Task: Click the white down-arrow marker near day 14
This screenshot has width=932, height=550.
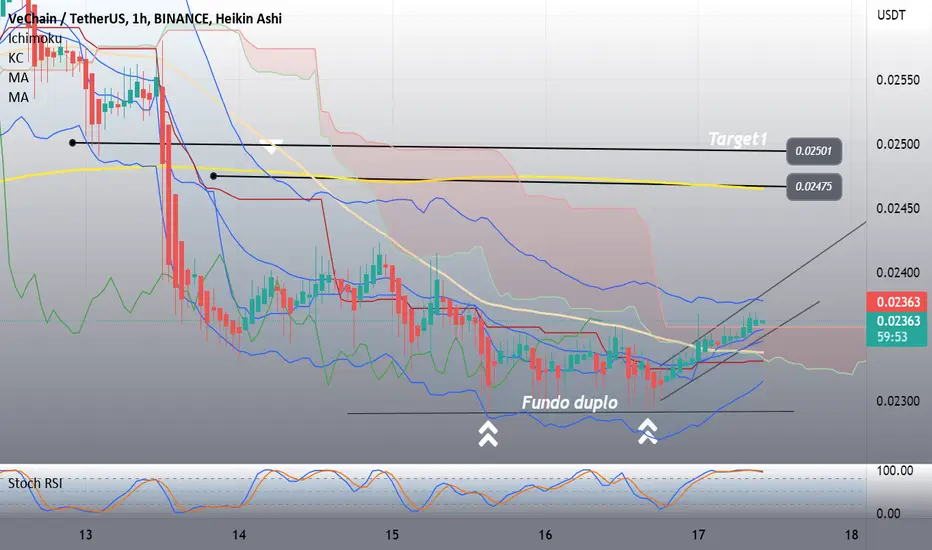Action: 271,146
